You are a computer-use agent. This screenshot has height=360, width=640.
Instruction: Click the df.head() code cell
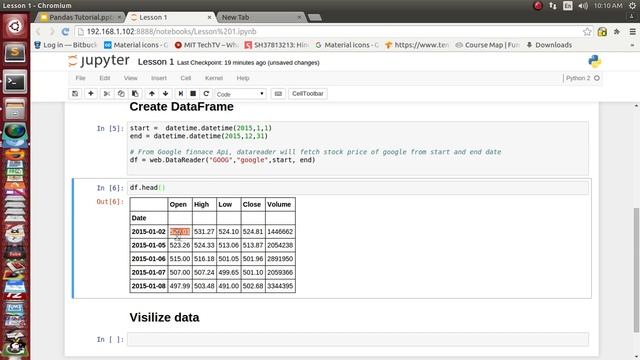click(358, 188)
